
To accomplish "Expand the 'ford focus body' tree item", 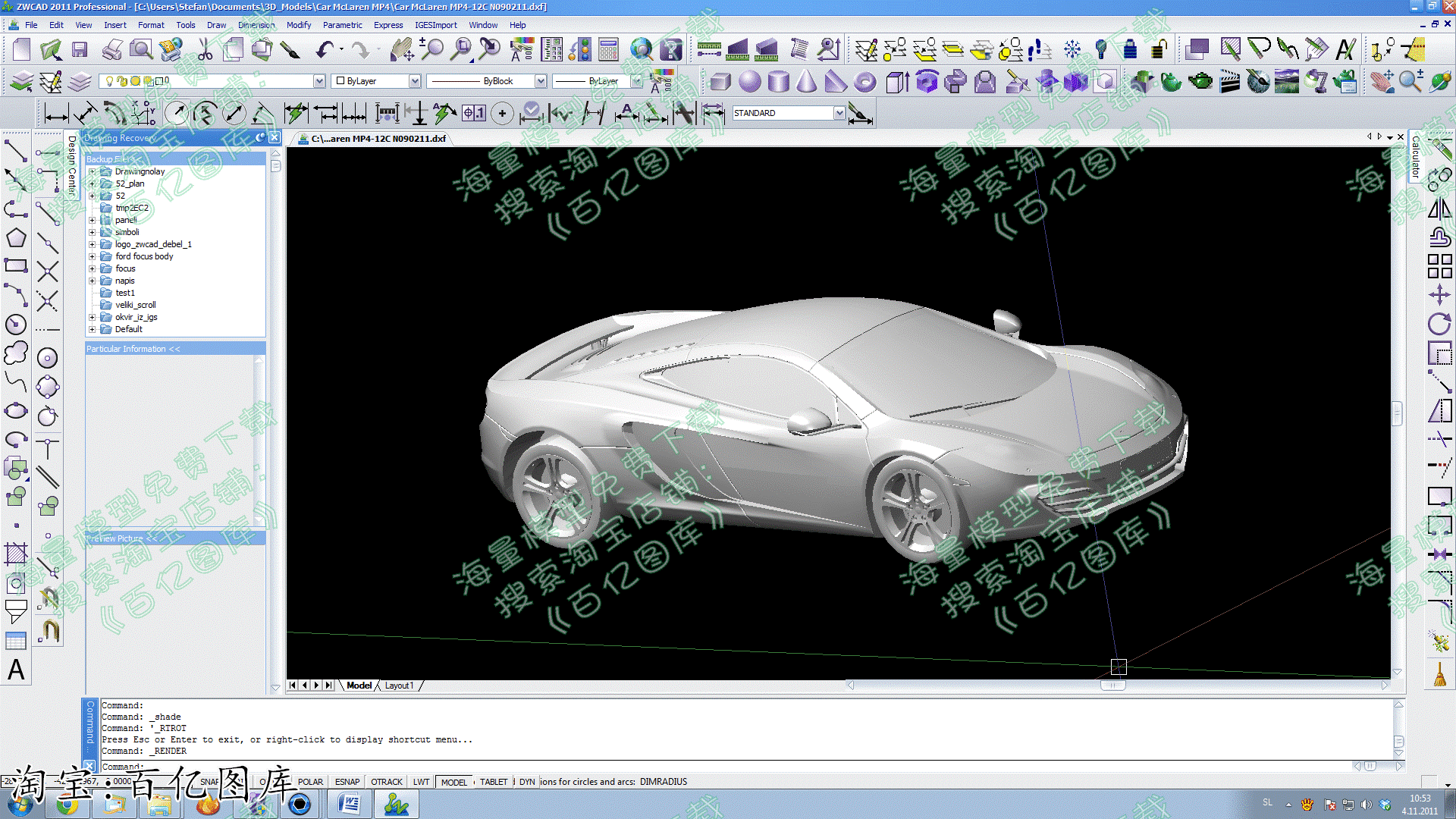I will click(x=93, y=256).
